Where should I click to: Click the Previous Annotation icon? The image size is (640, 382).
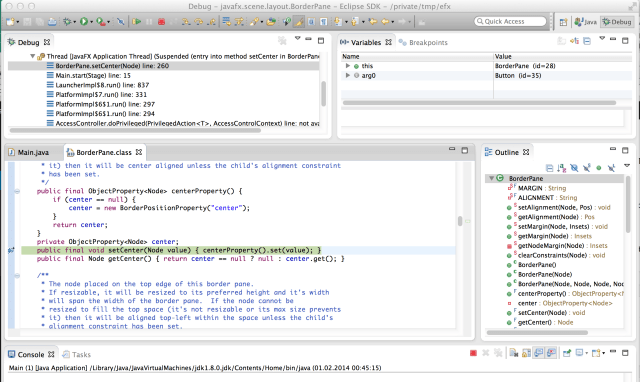click(355, 22)
